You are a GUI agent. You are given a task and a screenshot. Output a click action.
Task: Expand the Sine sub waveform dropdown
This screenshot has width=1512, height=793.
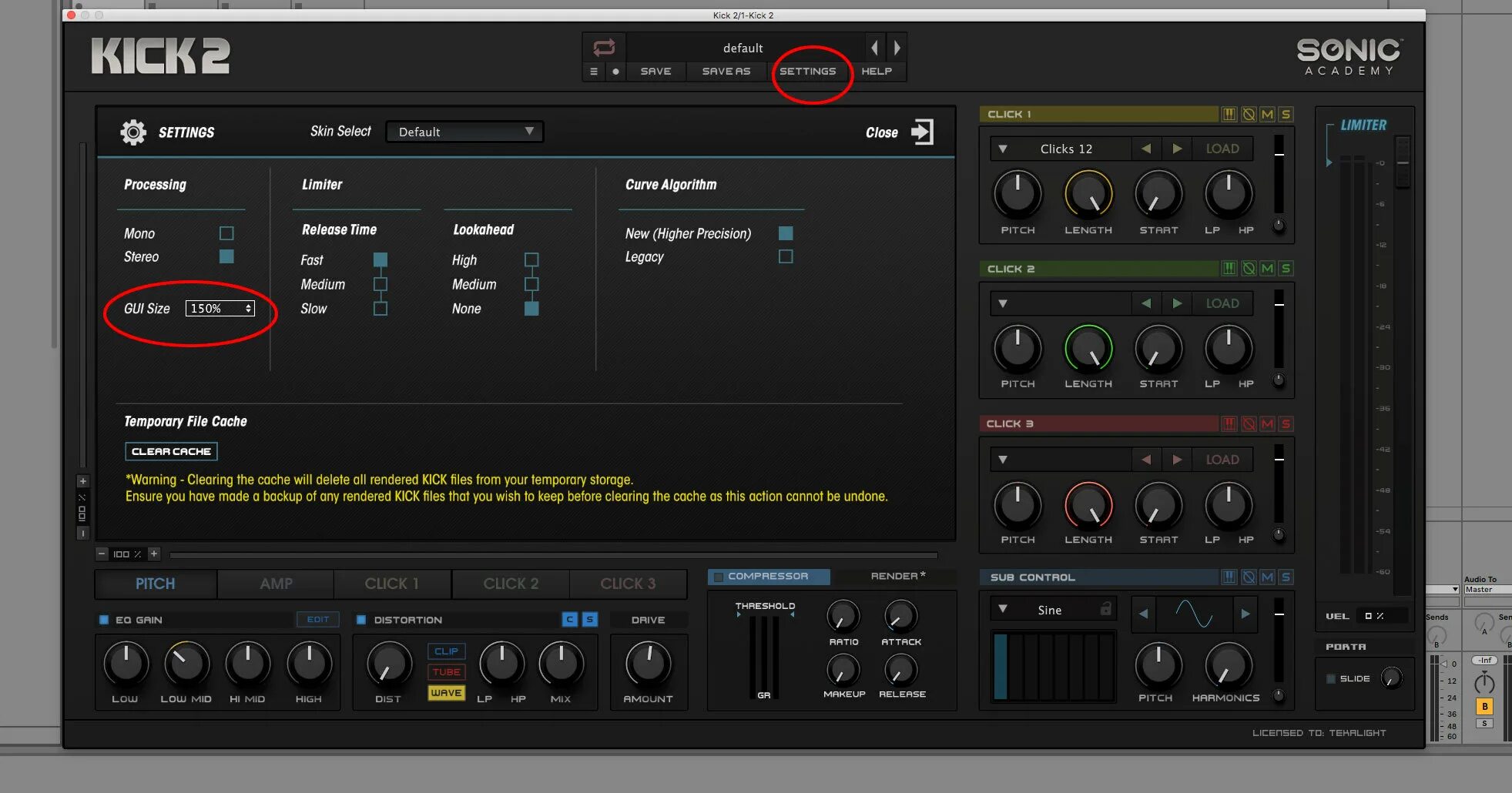tap(1003, 609)
